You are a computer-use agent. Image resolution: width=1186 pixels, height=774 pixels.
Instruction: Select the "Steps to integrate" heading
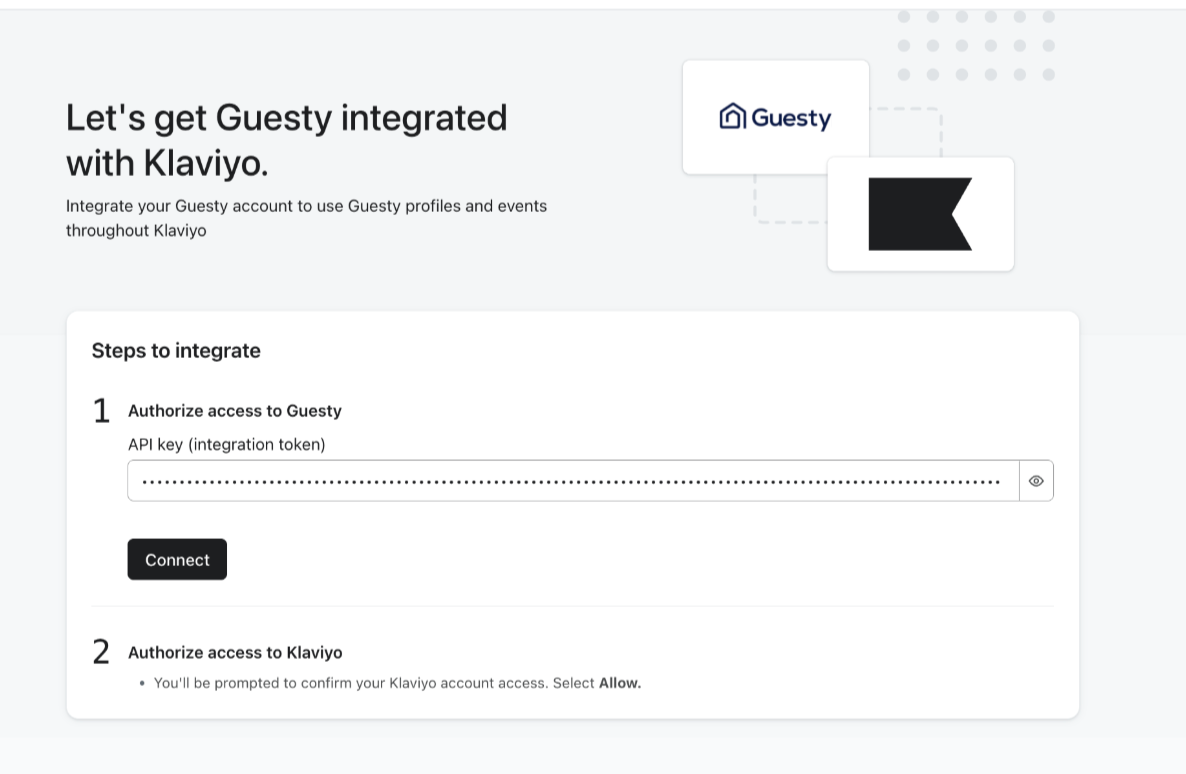(x=176, y=351)
